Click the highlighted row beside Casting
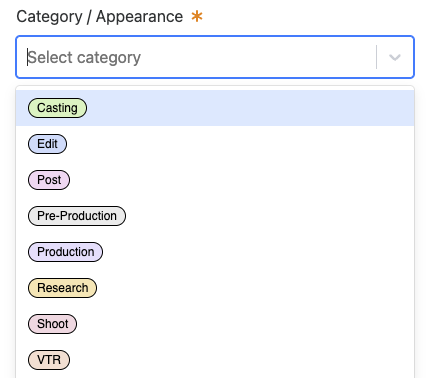Viewport: 432px width, 378px height. click(x=250, y=108)
